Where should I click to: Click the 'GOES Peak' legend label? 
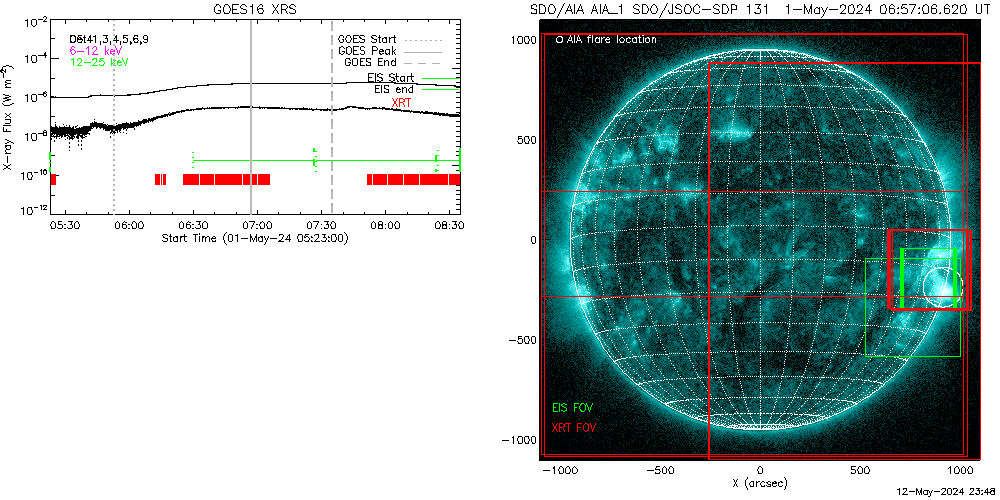coord(367,50)
